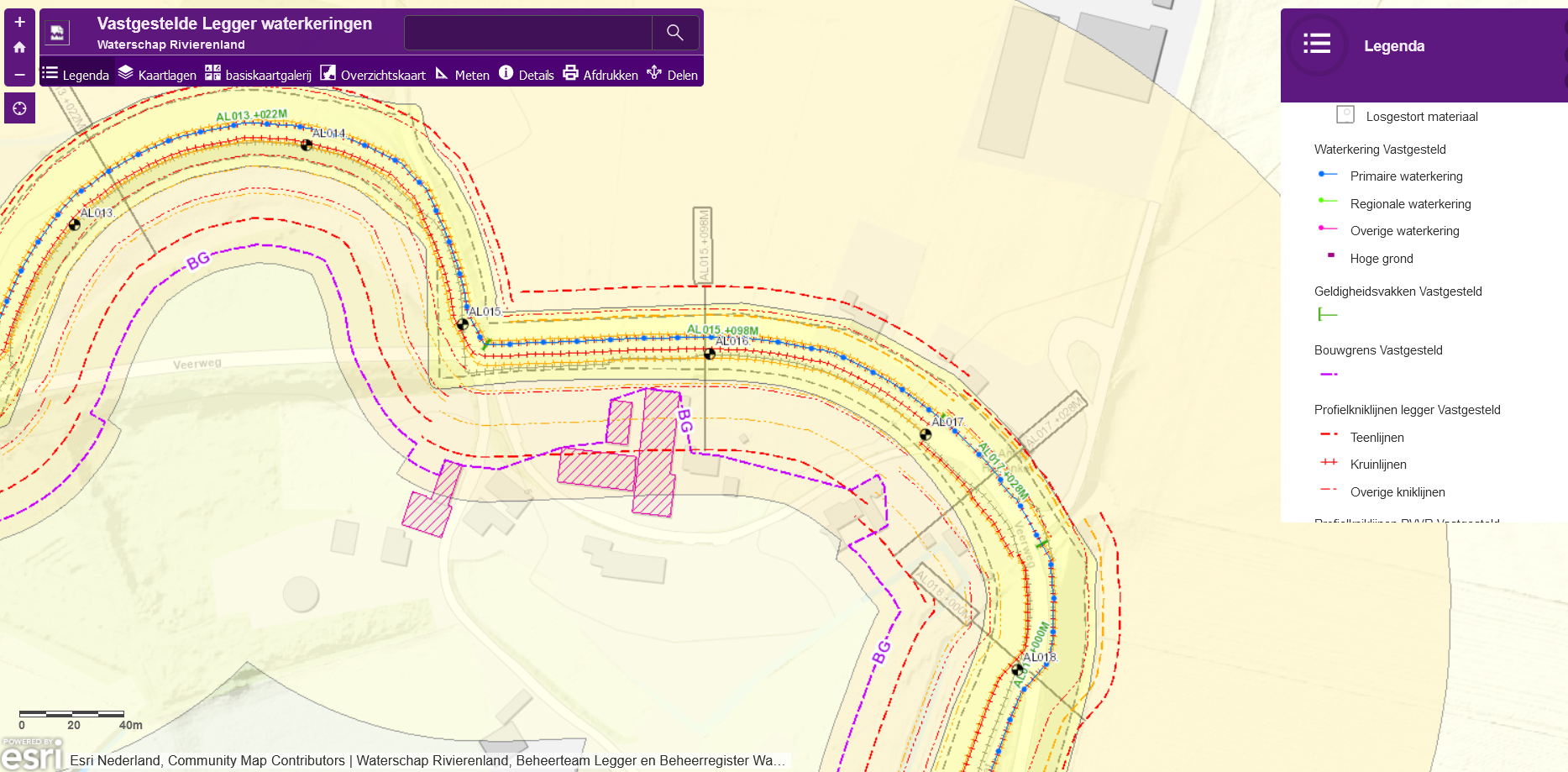Click the 'AL013 +022M' map label
Screen dimensions: 1568x772
[251, 115]
